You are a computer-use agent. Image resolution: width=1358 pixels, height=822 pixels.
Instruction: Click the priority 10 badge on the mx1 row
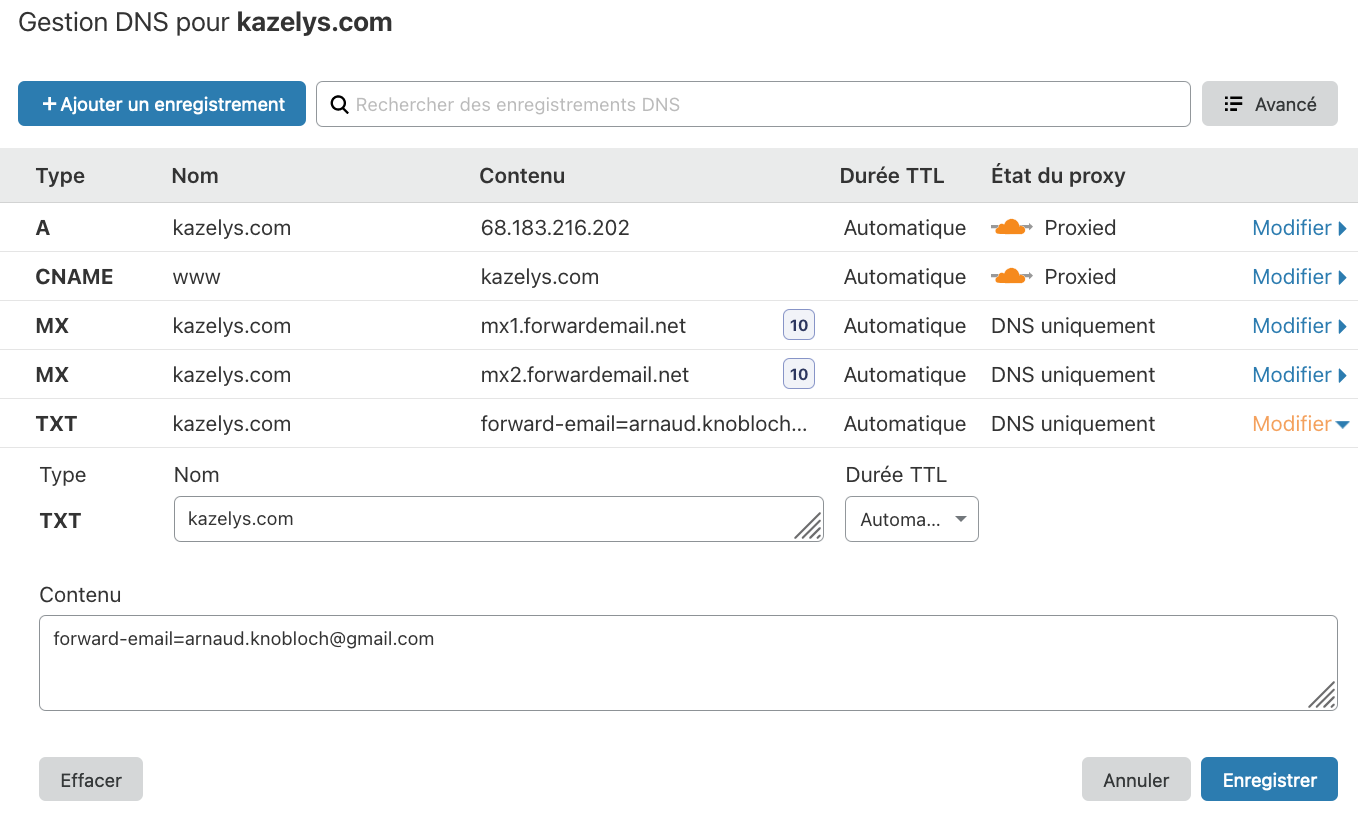799,325
